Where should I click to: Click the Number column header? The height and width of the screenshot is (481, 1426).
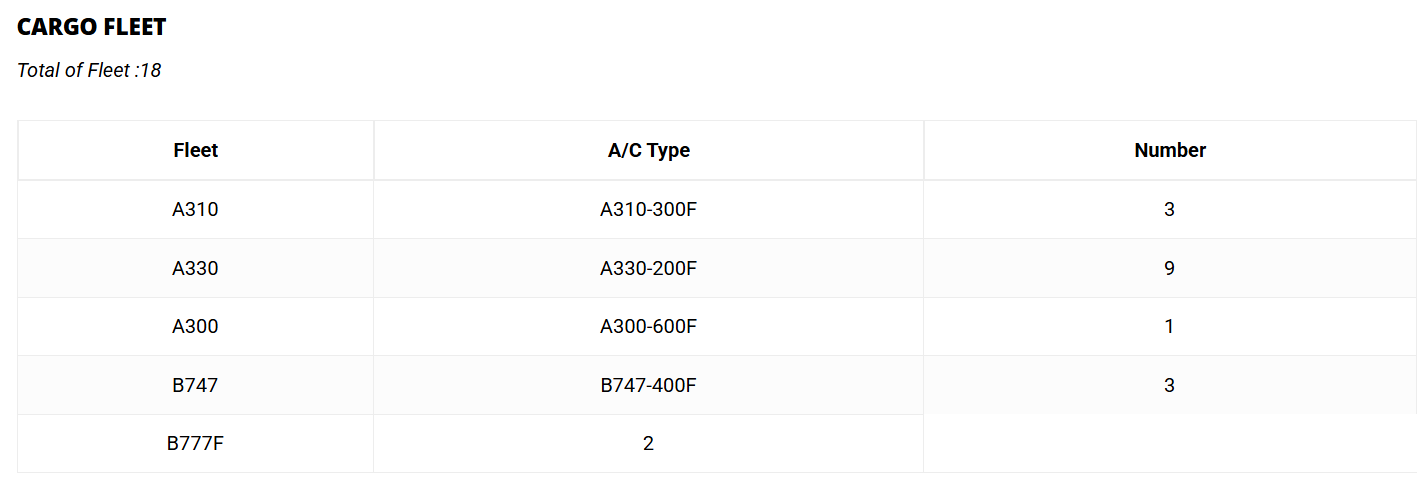tap(1170, 150)
